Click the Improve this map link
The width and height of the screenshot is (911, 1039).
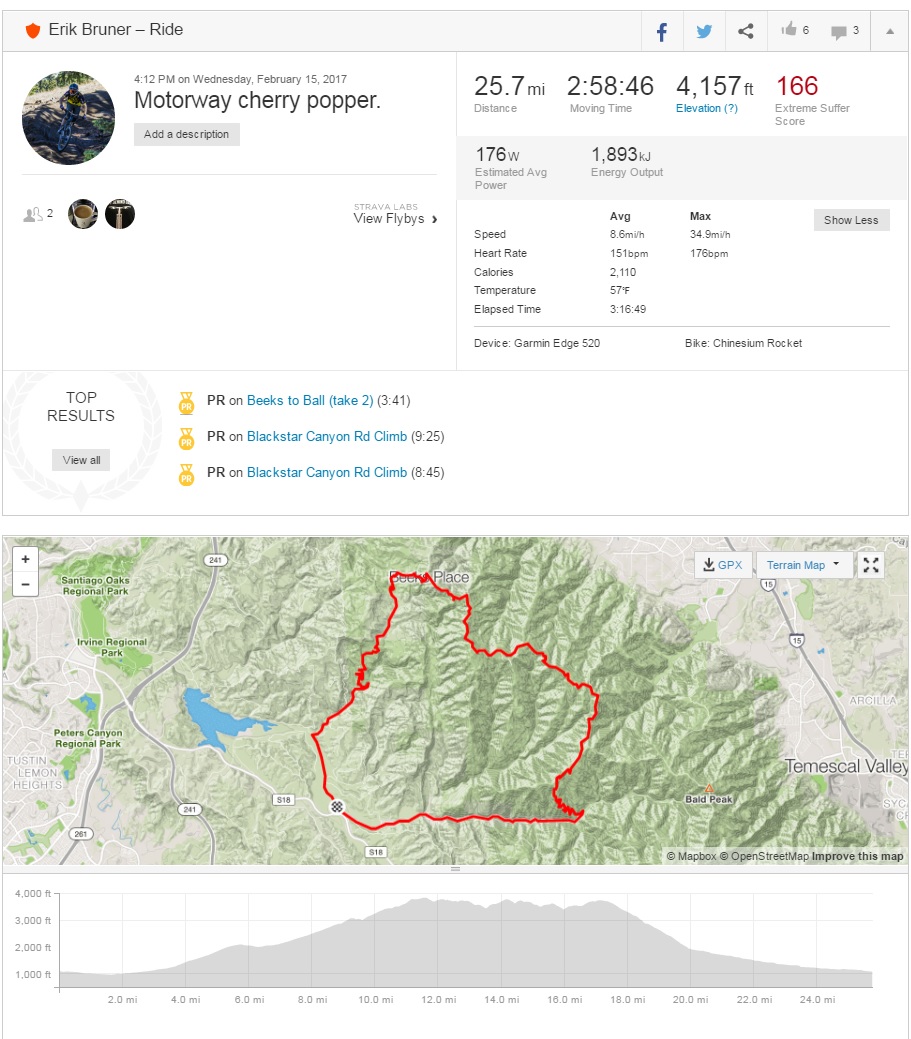click(857, 856)
